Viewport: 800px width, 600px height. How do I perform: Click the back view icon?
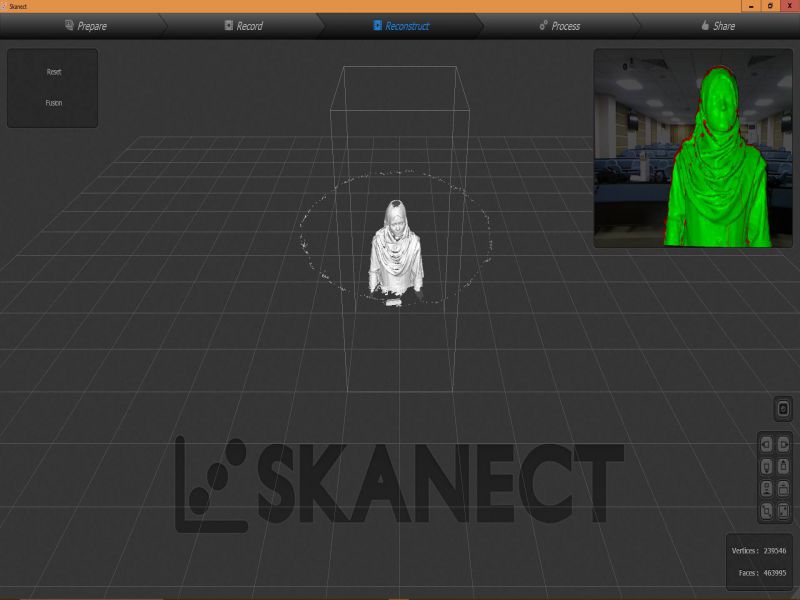(x=784, y=488)
